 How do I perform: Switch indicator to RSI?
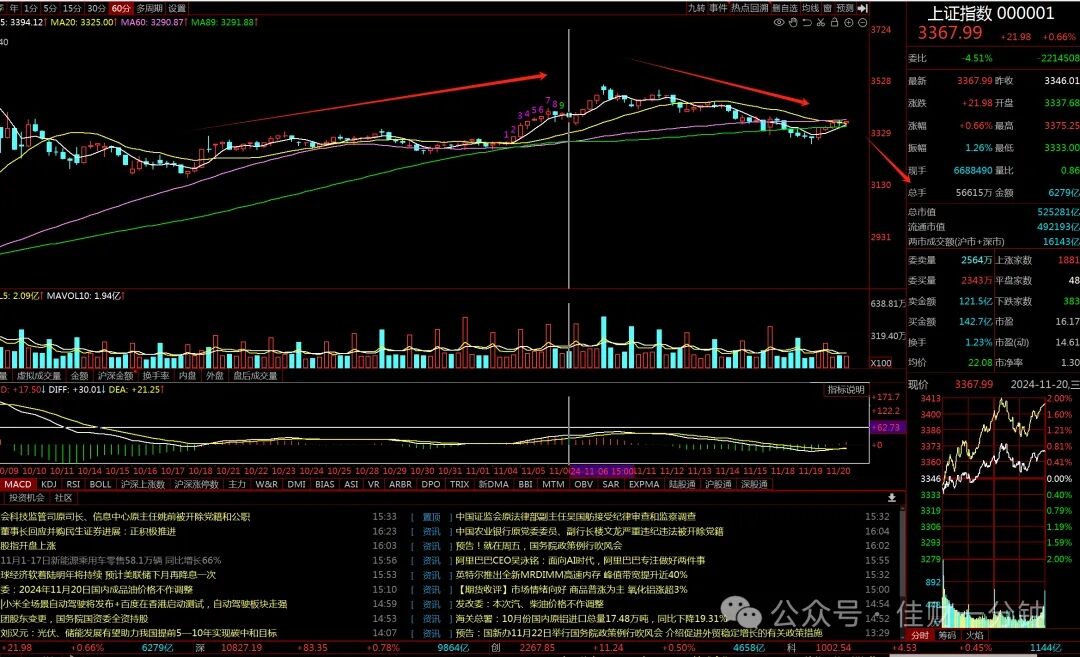[73, 484]
